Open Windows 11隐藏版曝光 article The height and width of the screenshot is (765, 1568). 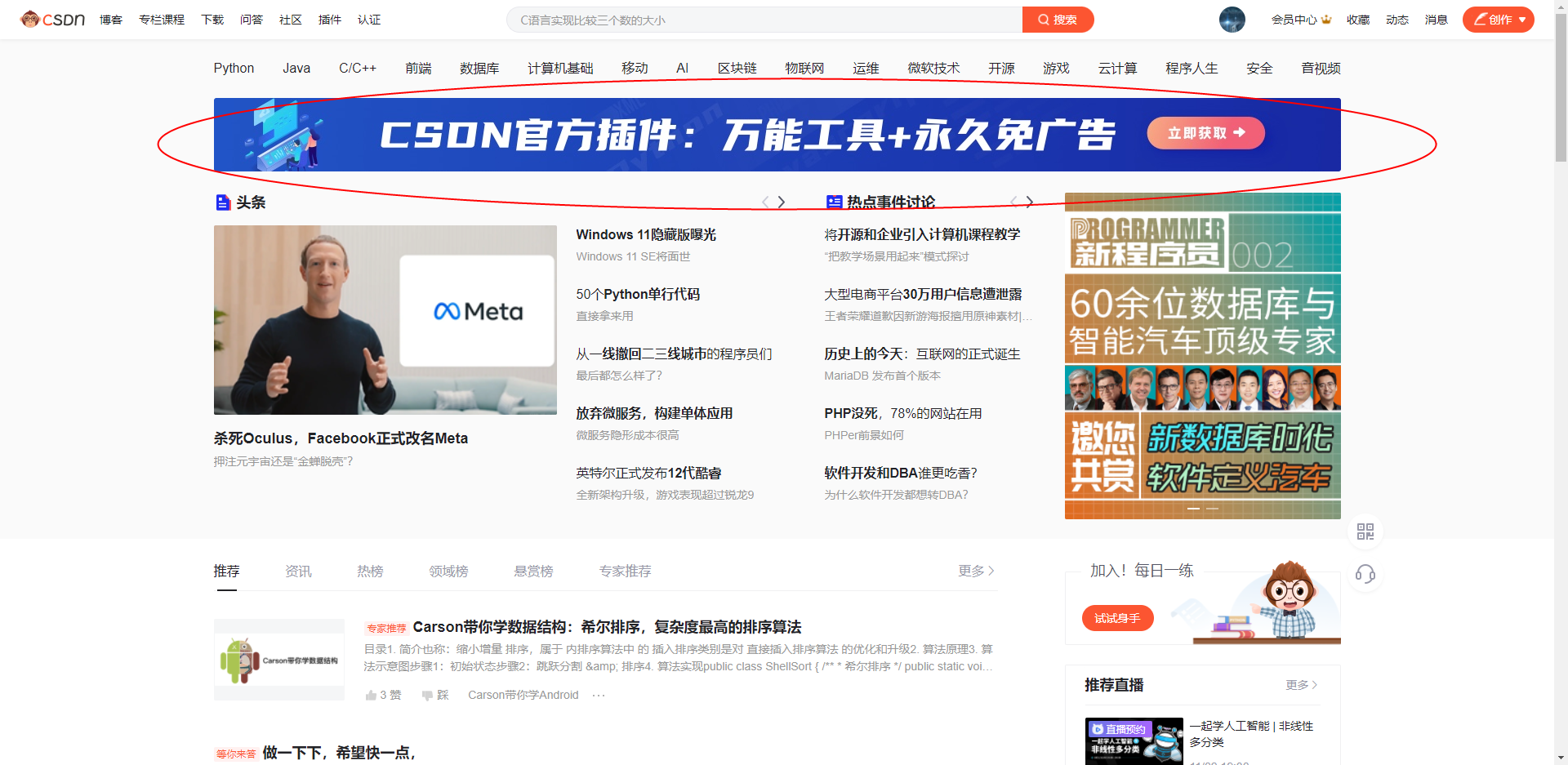(646, 235)
